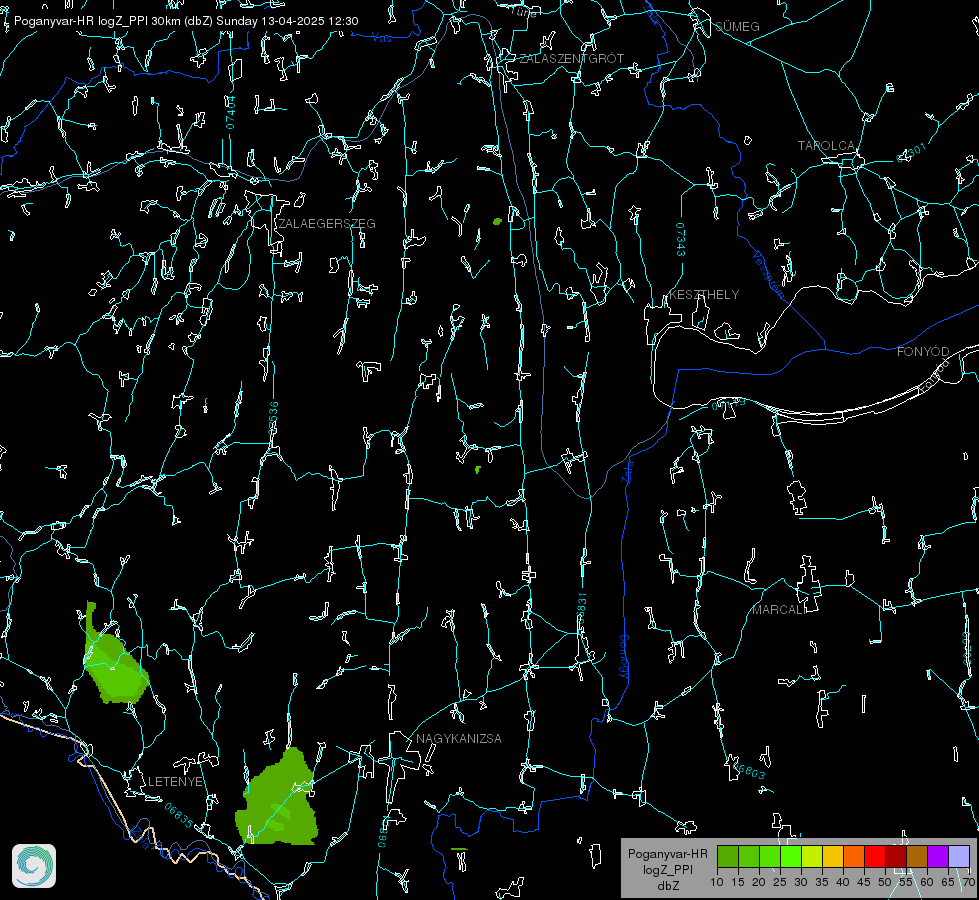Pick the 35–40 dBZ yellow legend swatch

pyautogui.click(x=833, y=856)
